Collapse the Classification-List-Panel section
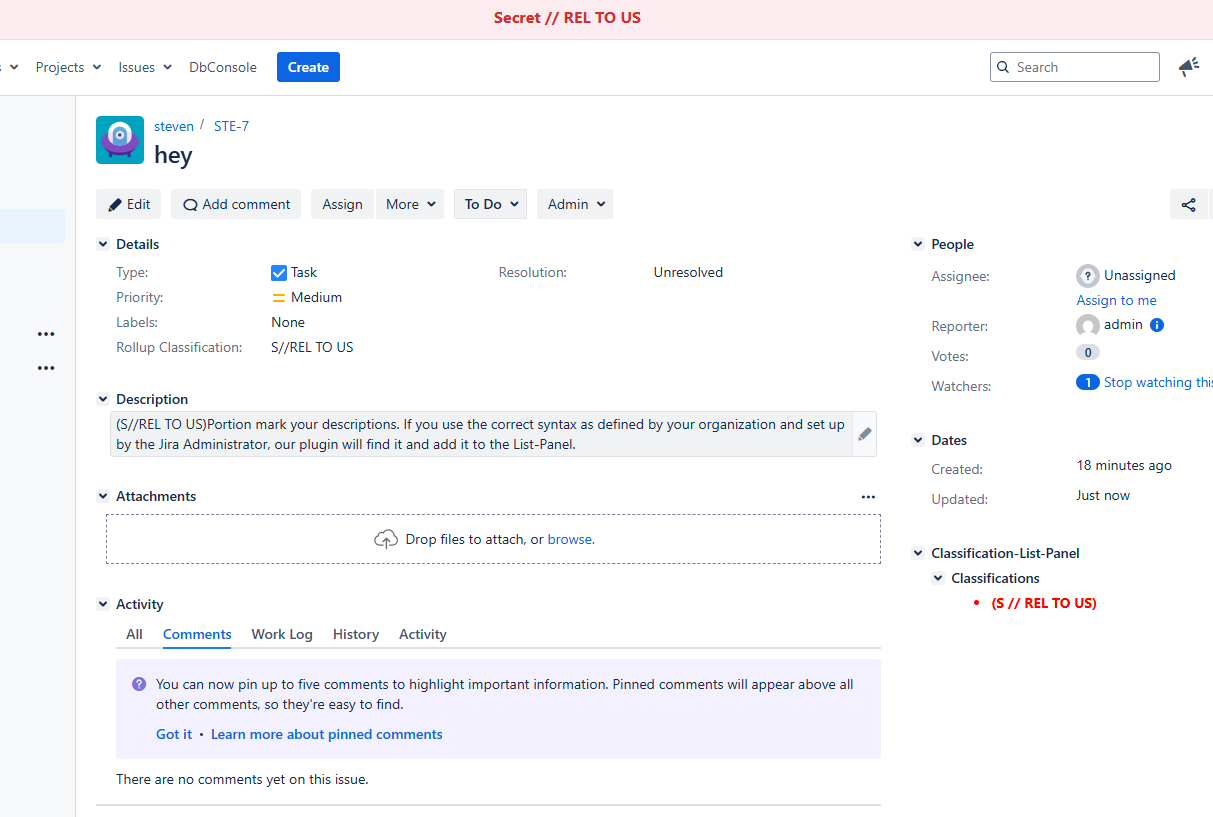The width and height of the screenshot is (1213, 817). (918, 553)
